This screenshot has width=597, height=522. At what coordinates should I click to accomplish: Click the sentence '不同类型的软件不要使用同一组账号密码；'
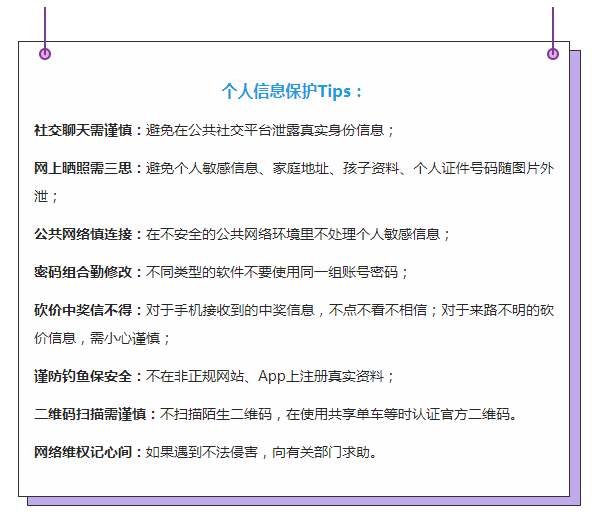tap(278, 272)
